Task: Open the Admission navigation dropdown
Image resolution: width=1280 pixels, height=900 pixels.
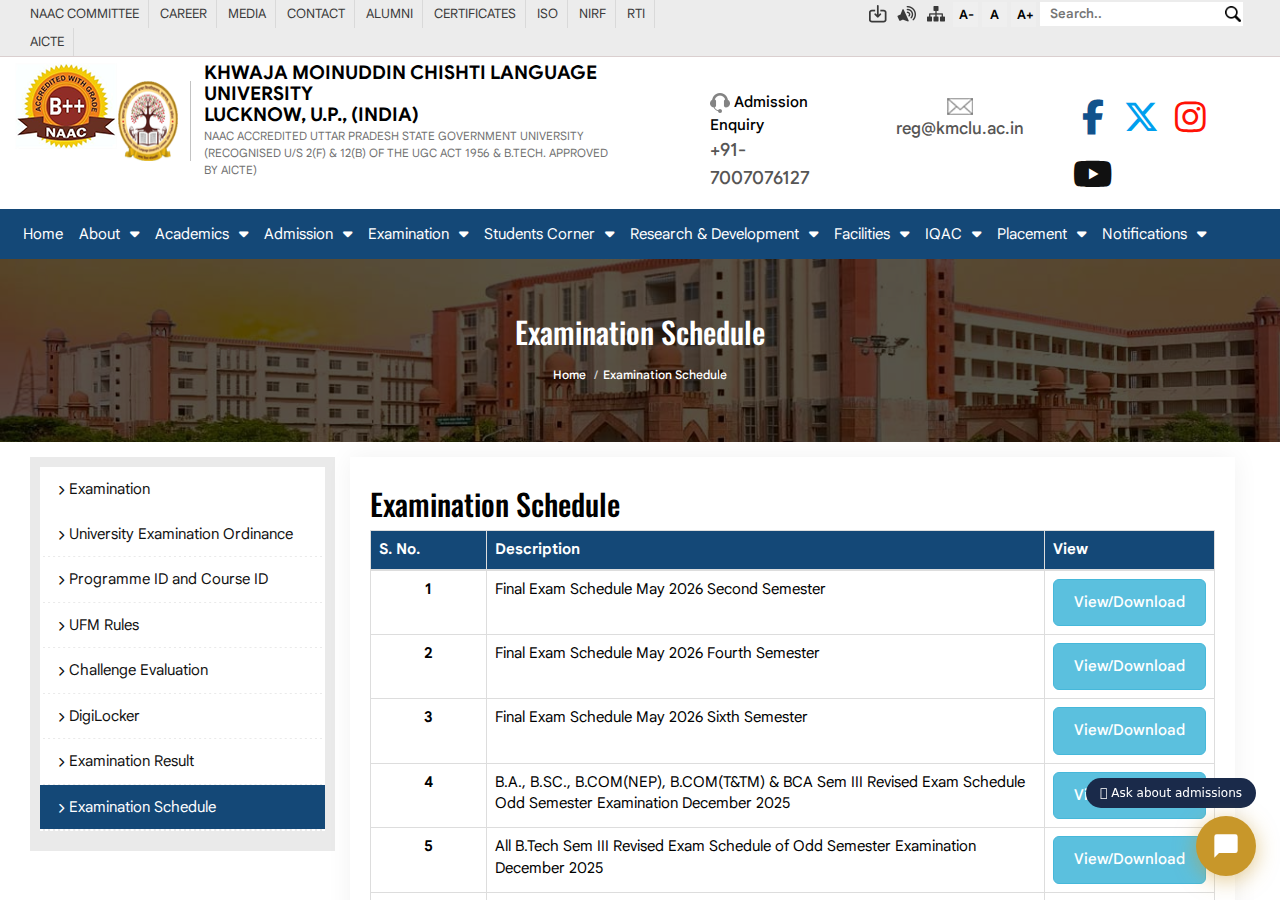Action: tap(308, 234)
